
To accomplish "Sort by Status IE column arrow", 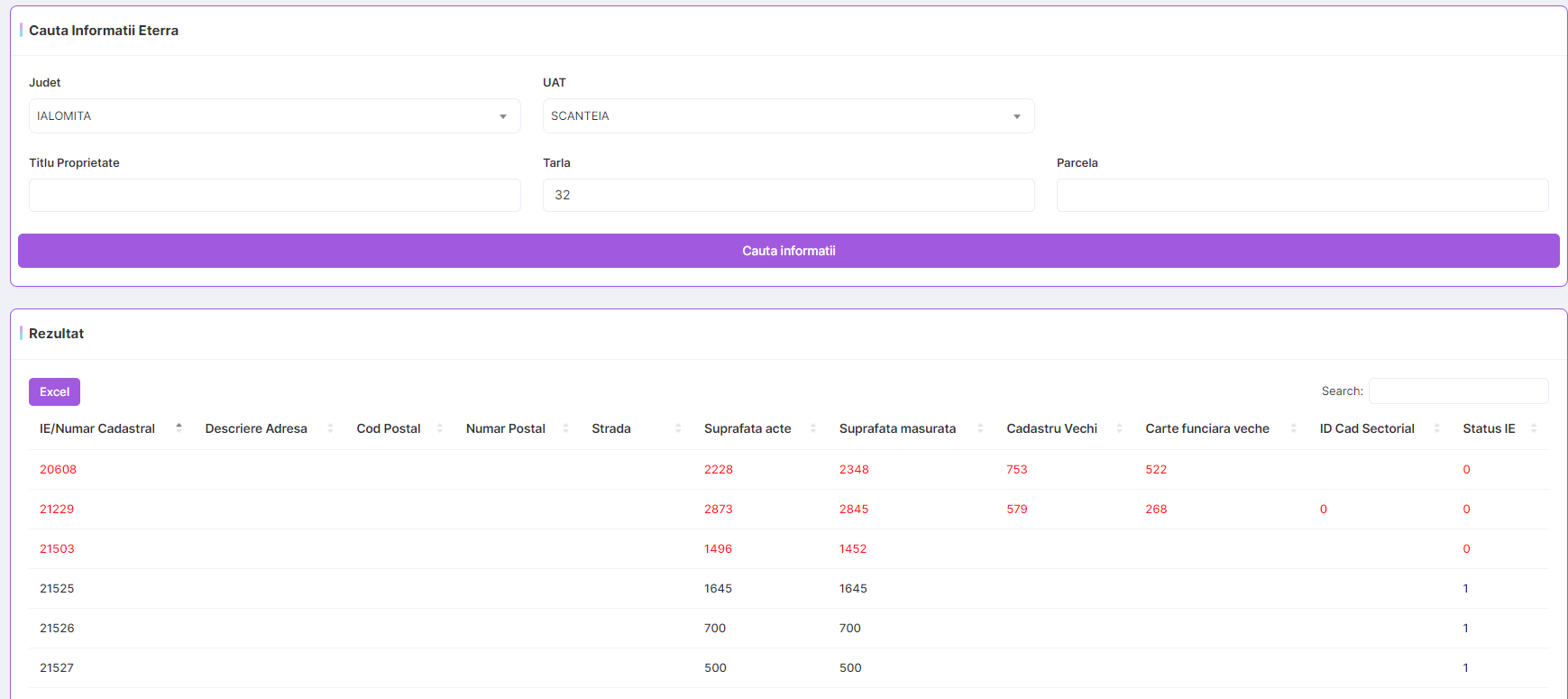I will [x=1533, y=428].
